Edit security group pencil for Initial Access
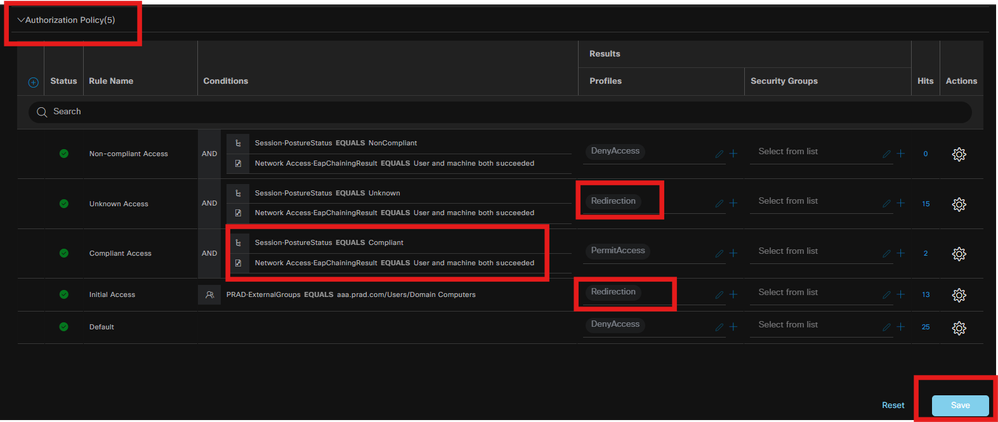Screen dimensions: 998x422 click(x=887, y=295)
